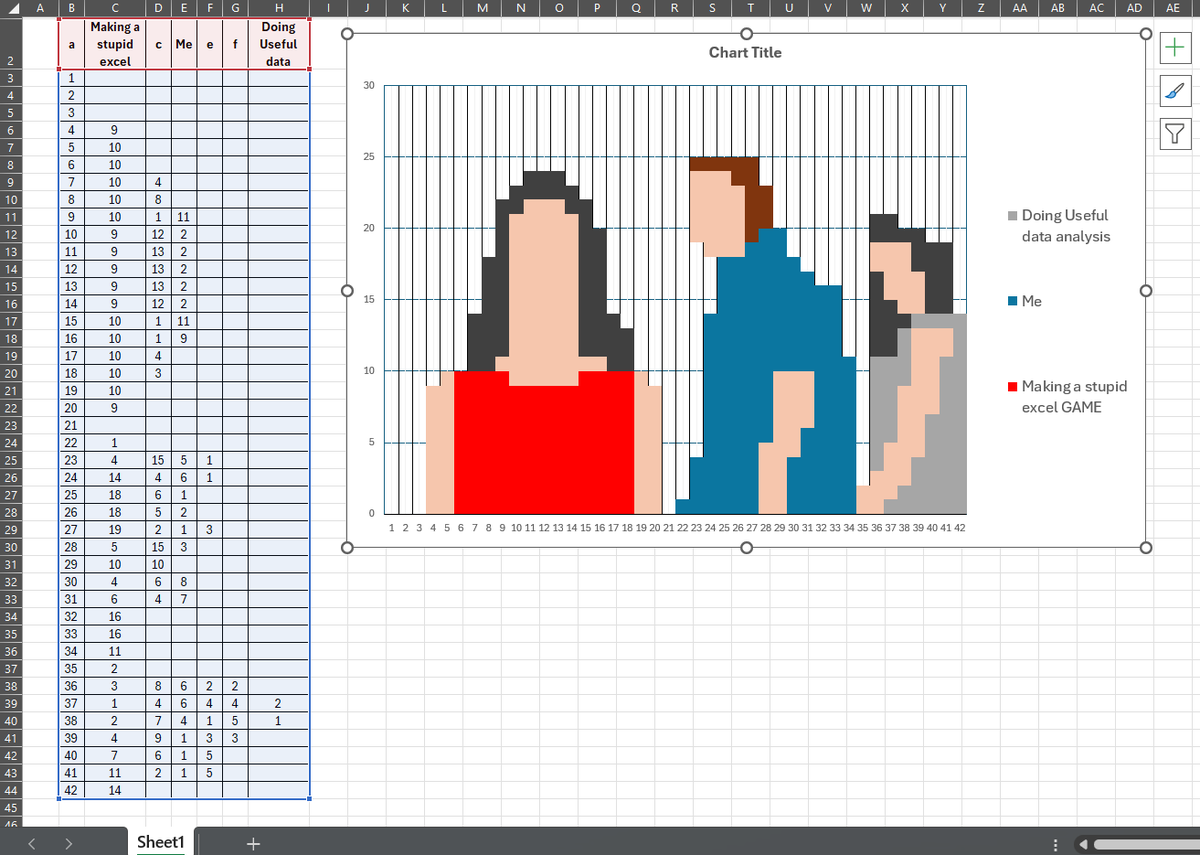Image resolution: width=1200 pixels, height=855 pixels.
Task: Click the vertical axis label 15
Action: (369, 300)
